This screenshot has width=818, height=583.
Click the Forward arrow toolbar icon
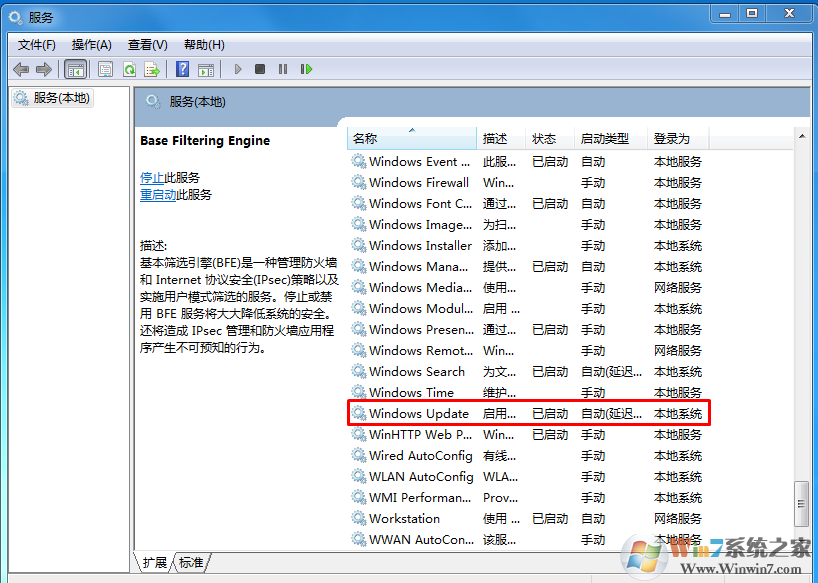pos(43,69)
